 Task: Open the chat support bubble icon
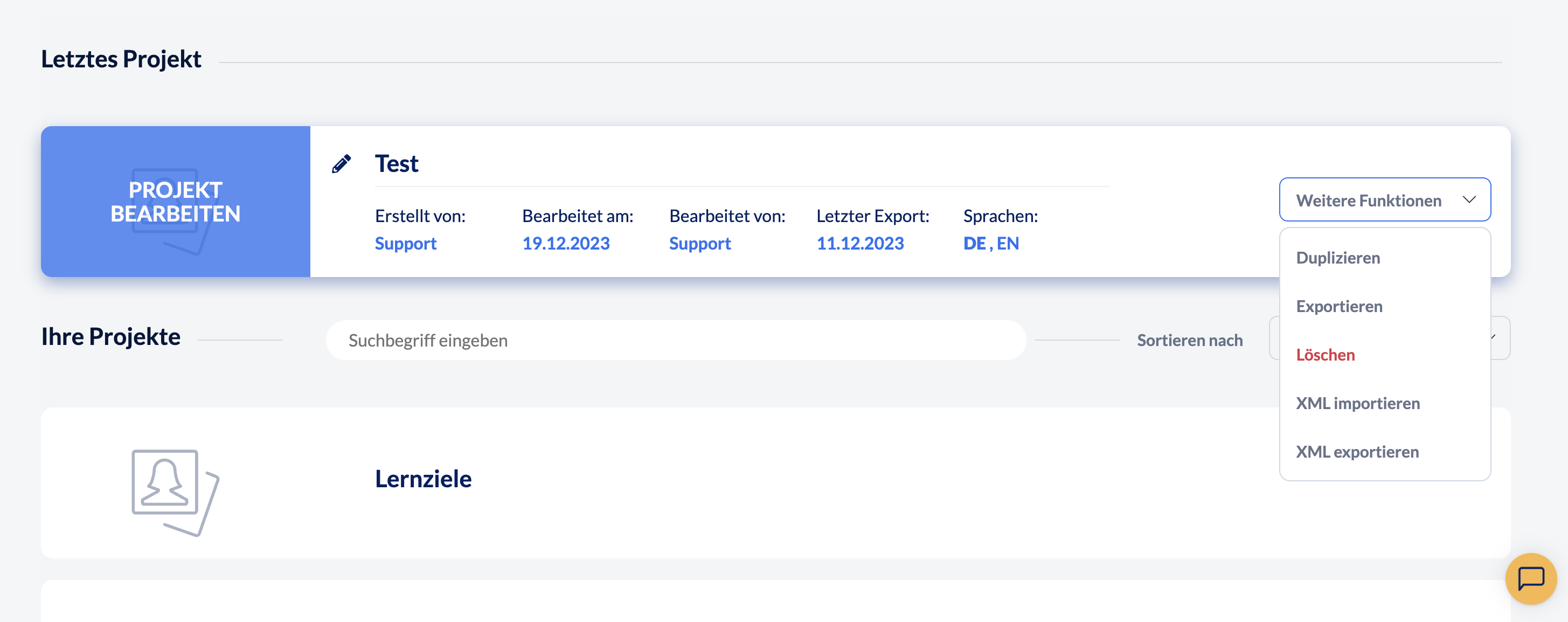coord(1530,578)
